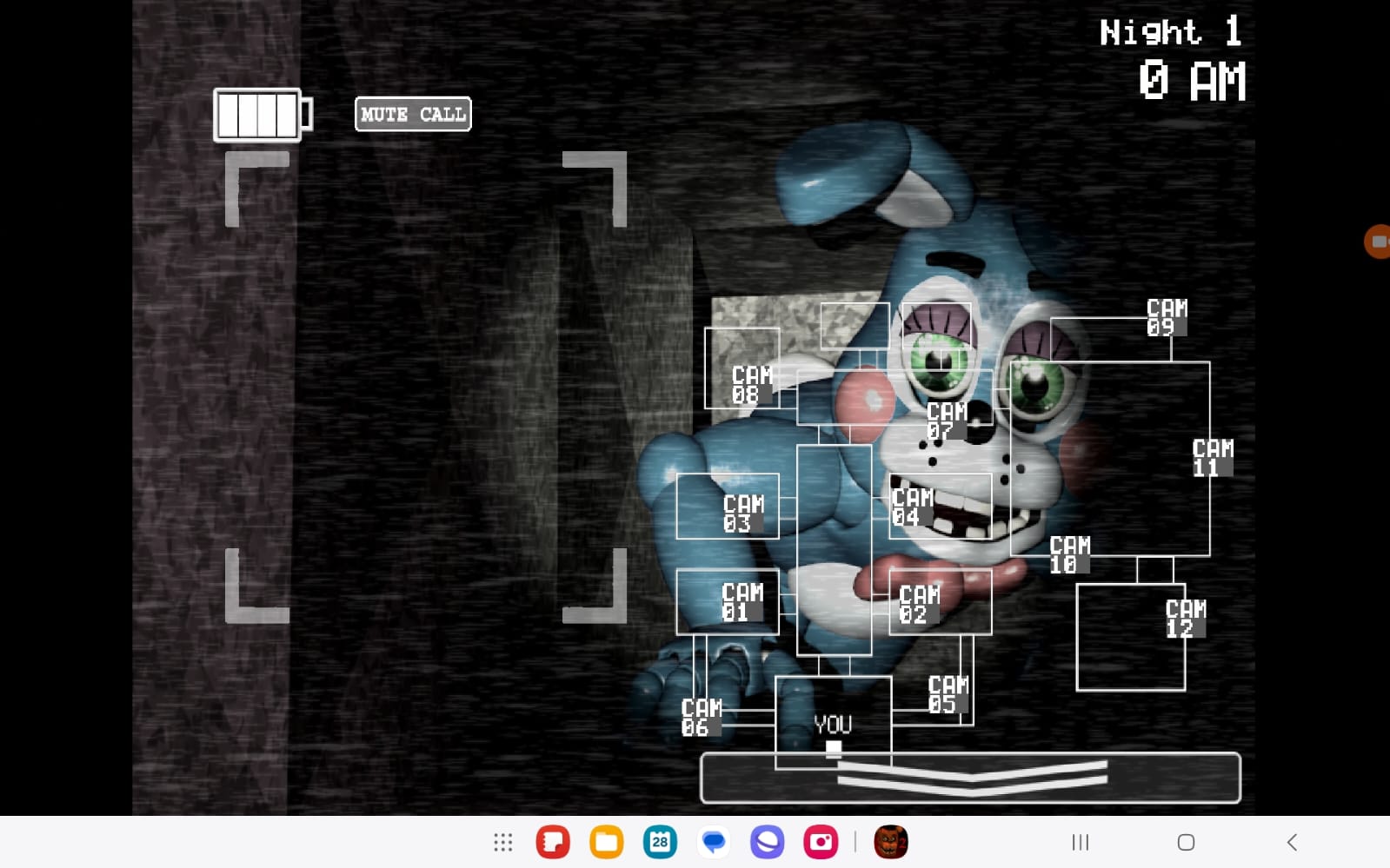Open the blue Messages app
The image size is (1390, 868).
pyautogui.click(x=714, y=842)
